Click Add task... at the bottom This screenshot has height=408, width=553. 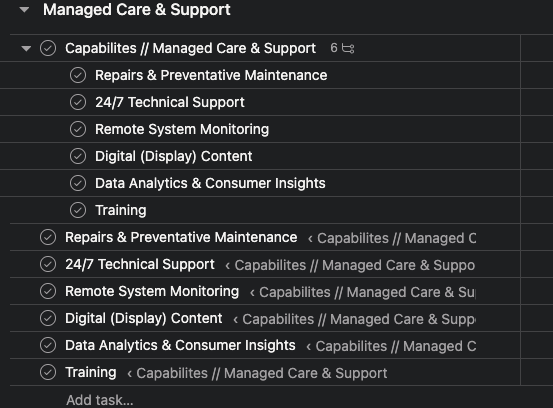tap(100, 400)
